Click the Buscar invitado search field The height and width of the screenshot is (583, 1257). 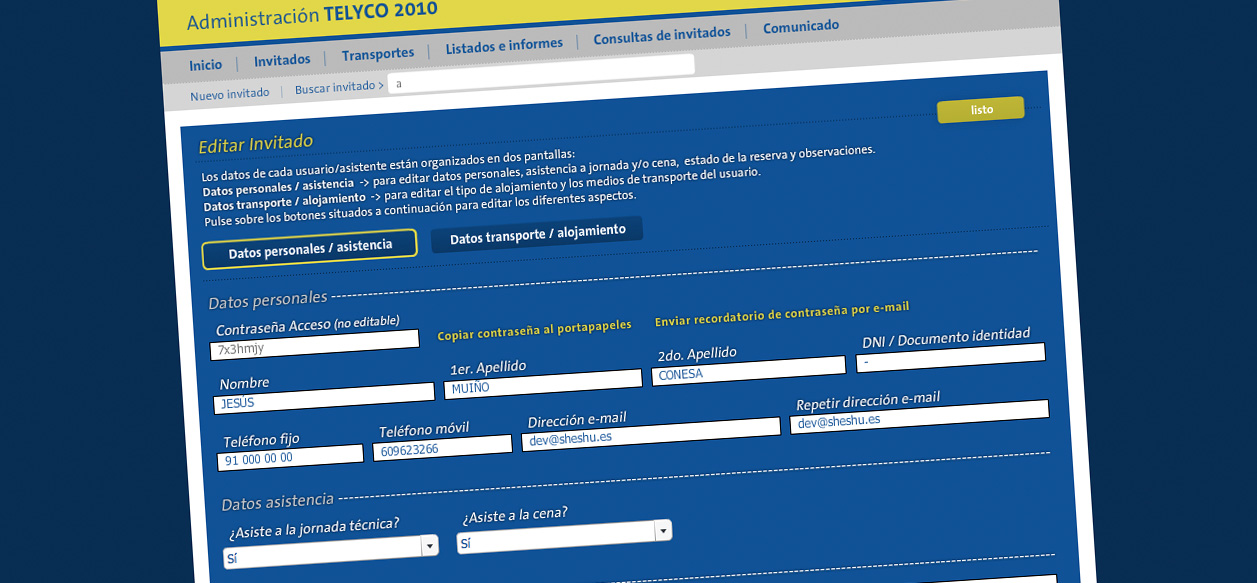tap(540, 74)
